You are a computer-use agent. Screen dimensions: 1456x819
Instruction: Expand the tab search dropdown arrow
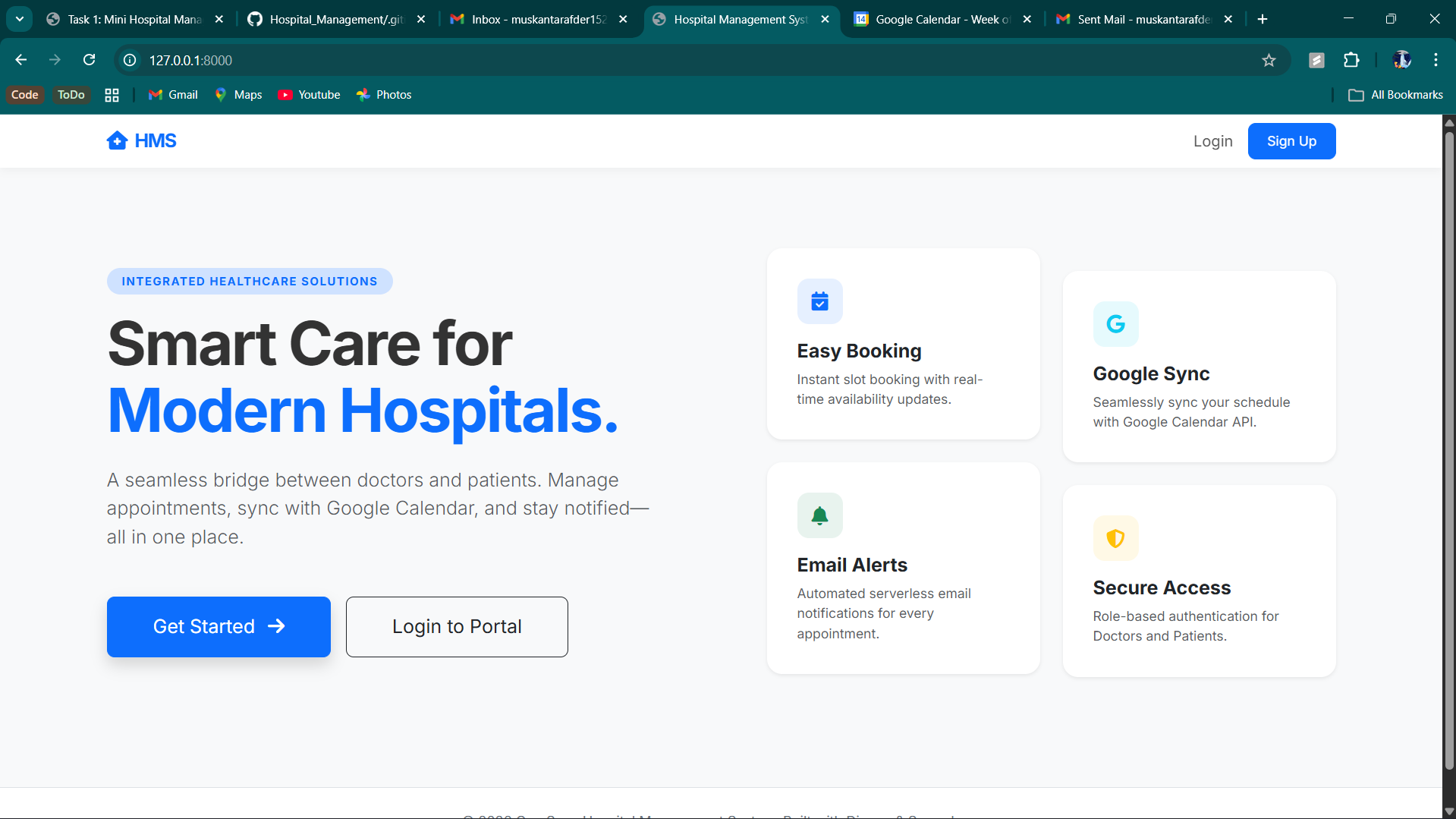point(20,19)
